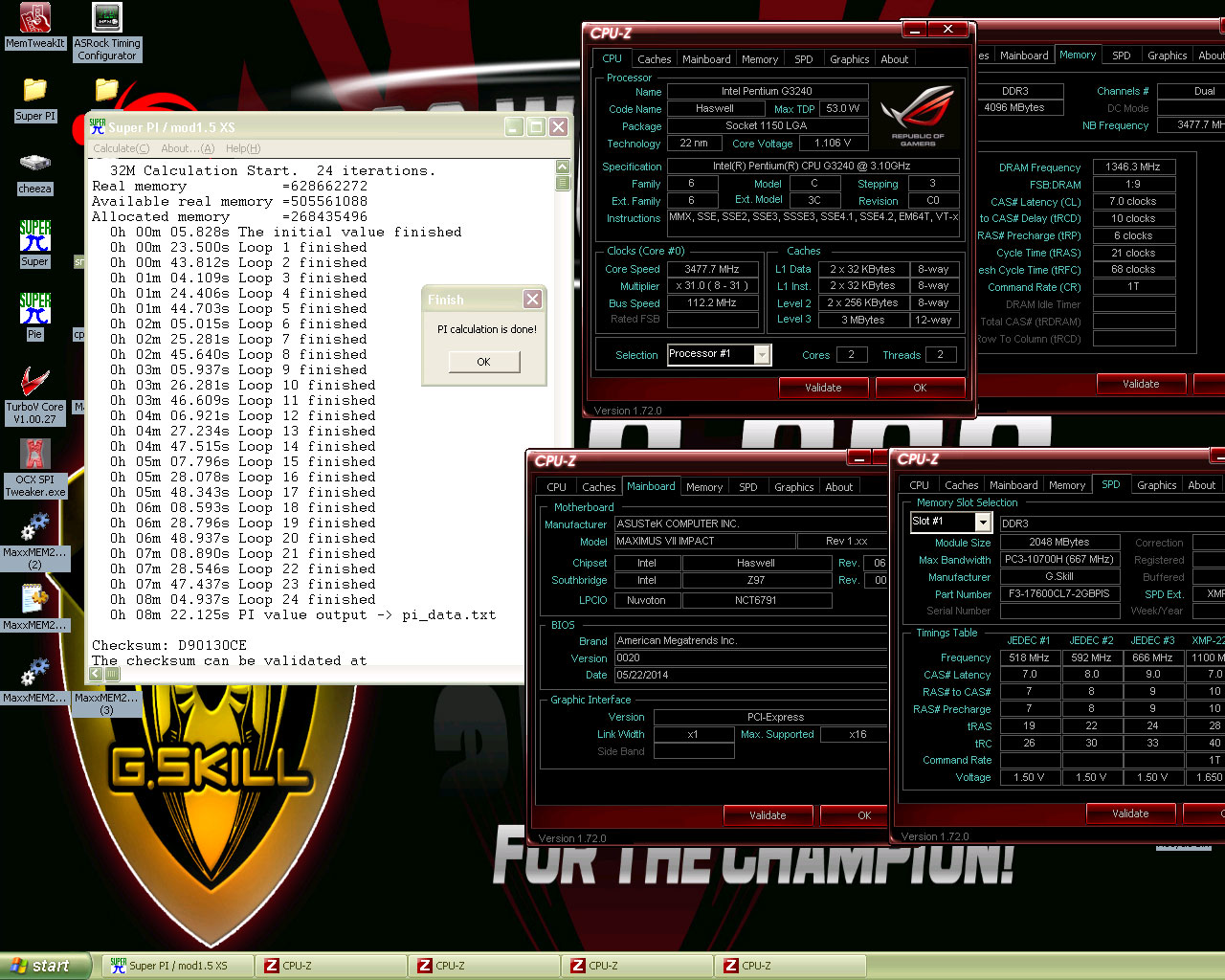Select CPU tab in CPU-Z SPD window

pyautogui.click(x=920, y=485)
